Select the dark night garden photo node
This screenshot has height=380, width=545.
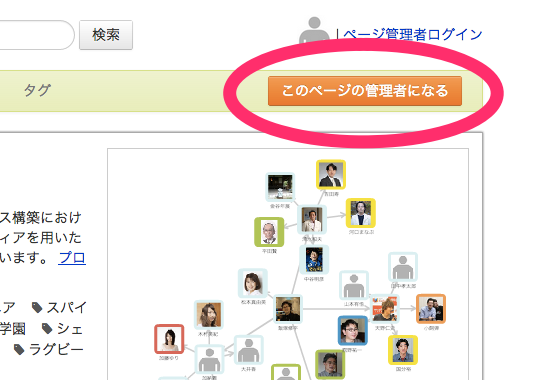pyautogui.click(x=280, y=187)
